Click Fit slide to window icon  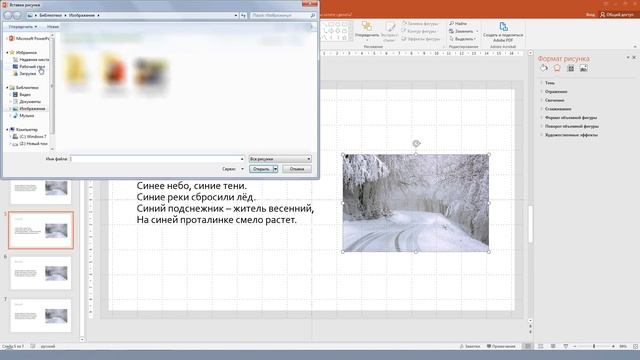pos(636,346)
